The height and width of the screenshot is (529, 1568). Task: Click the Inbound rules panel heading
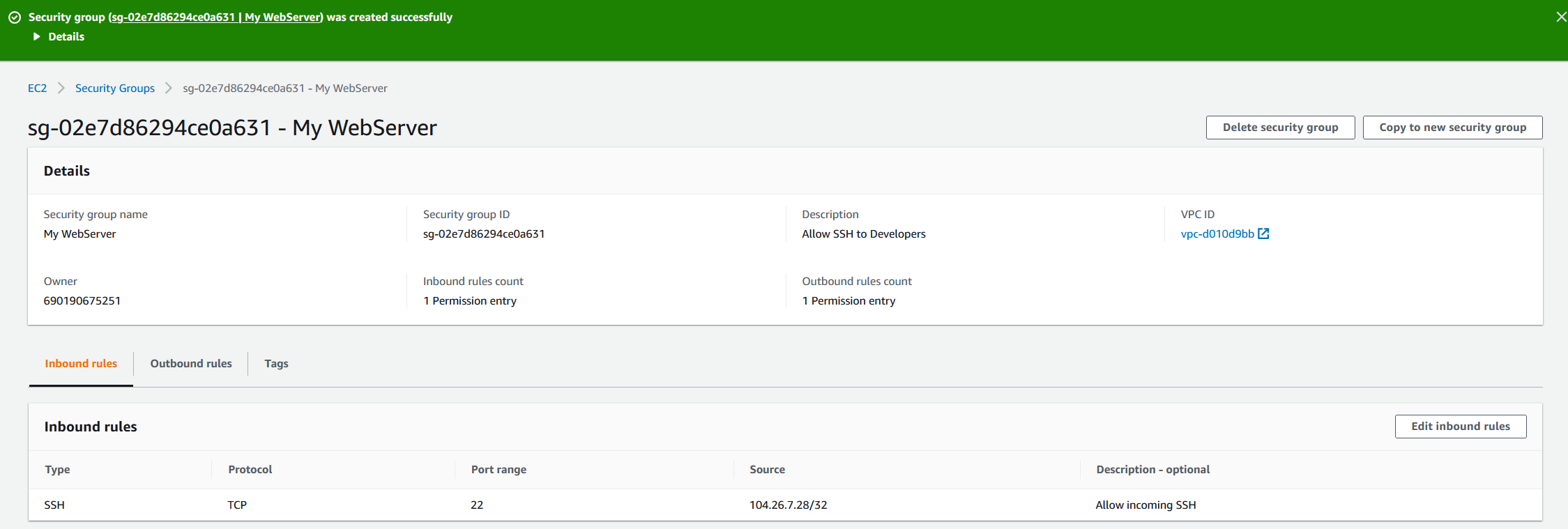(x=91, y=427)
